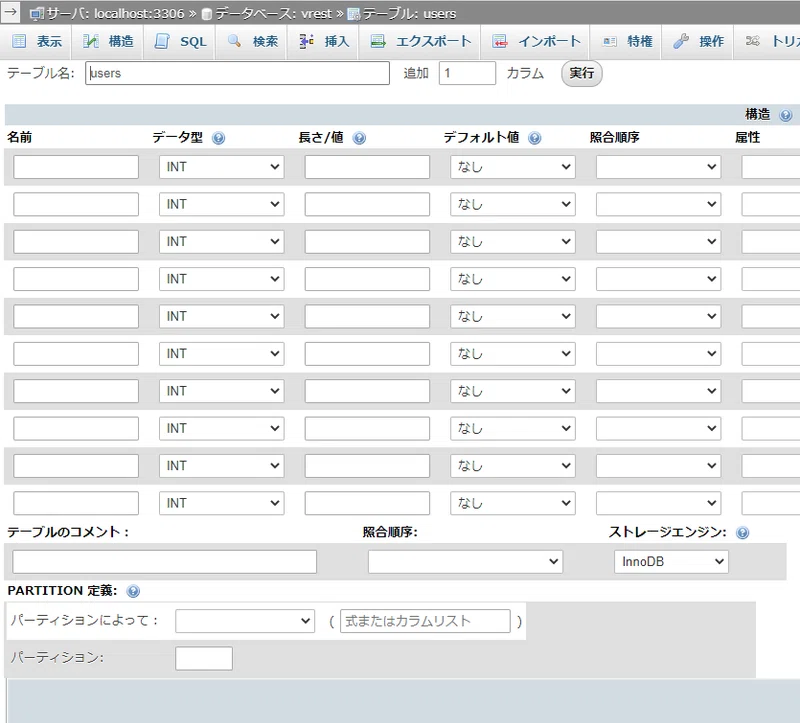Open the インポート tab
800x723 pixels.
pyautogui.click(x=537, y=41)
